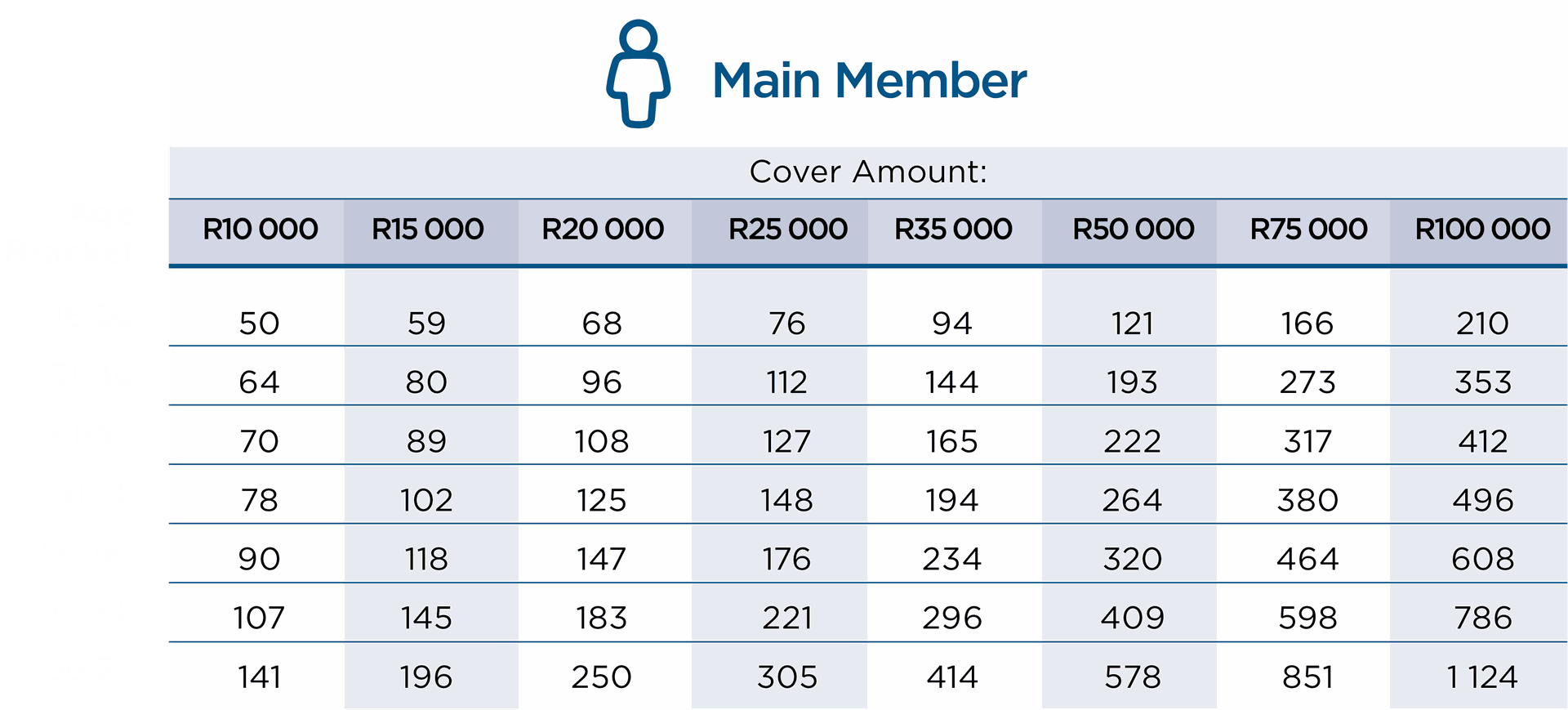1568x710 pixels.
Task: Click the R20 000 cover amount header
Action: 603,230
